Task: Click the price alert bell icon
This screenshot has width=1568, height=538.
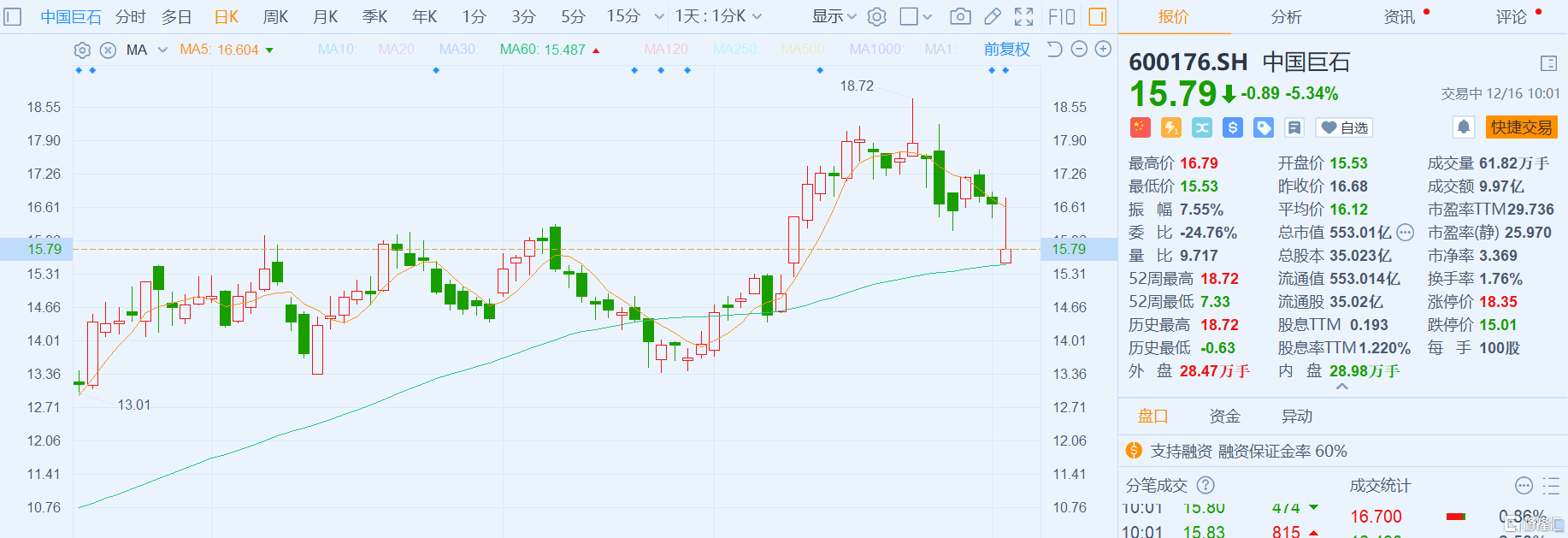Action: tap(1464, 127)
